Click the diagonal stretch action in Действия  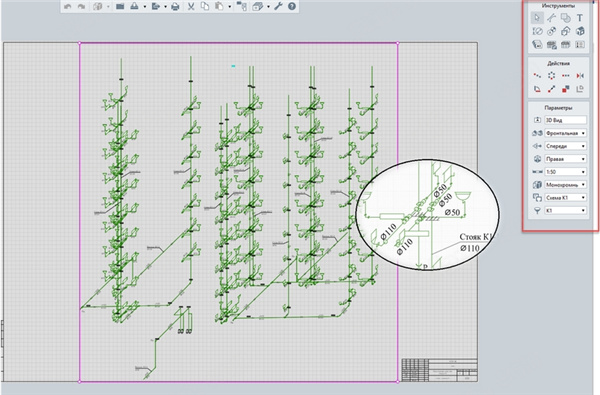click(551, 89)
